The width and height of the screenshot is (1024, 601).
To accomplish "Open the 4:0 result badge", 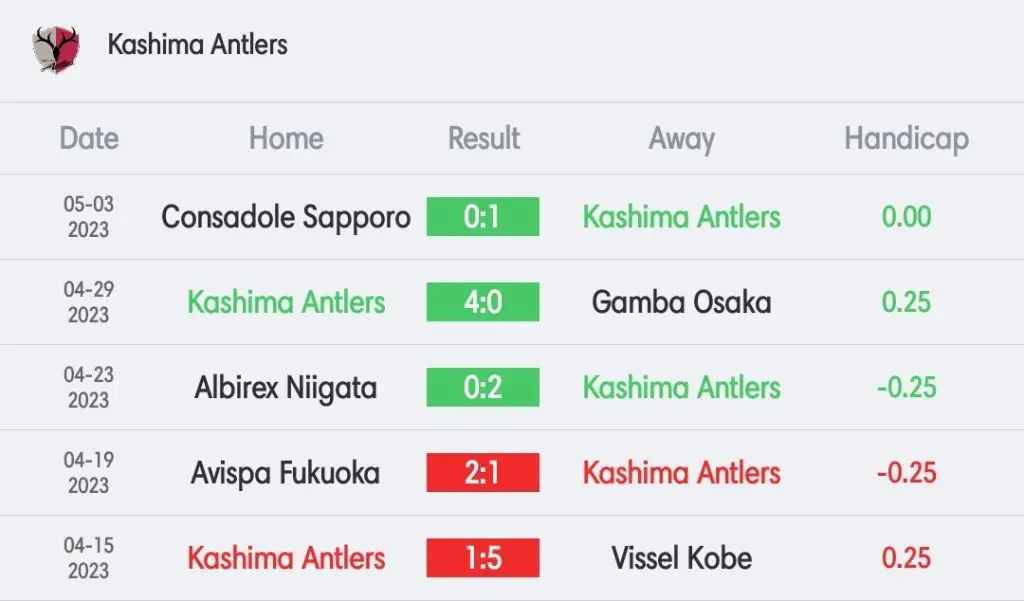I will 483,302.
